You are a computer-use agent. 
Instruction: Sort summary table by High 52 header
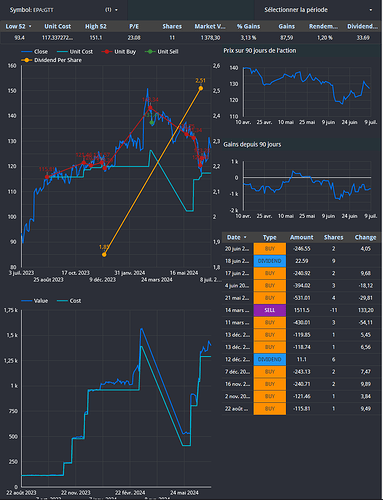pyautogui.click(x=96, y=26)
